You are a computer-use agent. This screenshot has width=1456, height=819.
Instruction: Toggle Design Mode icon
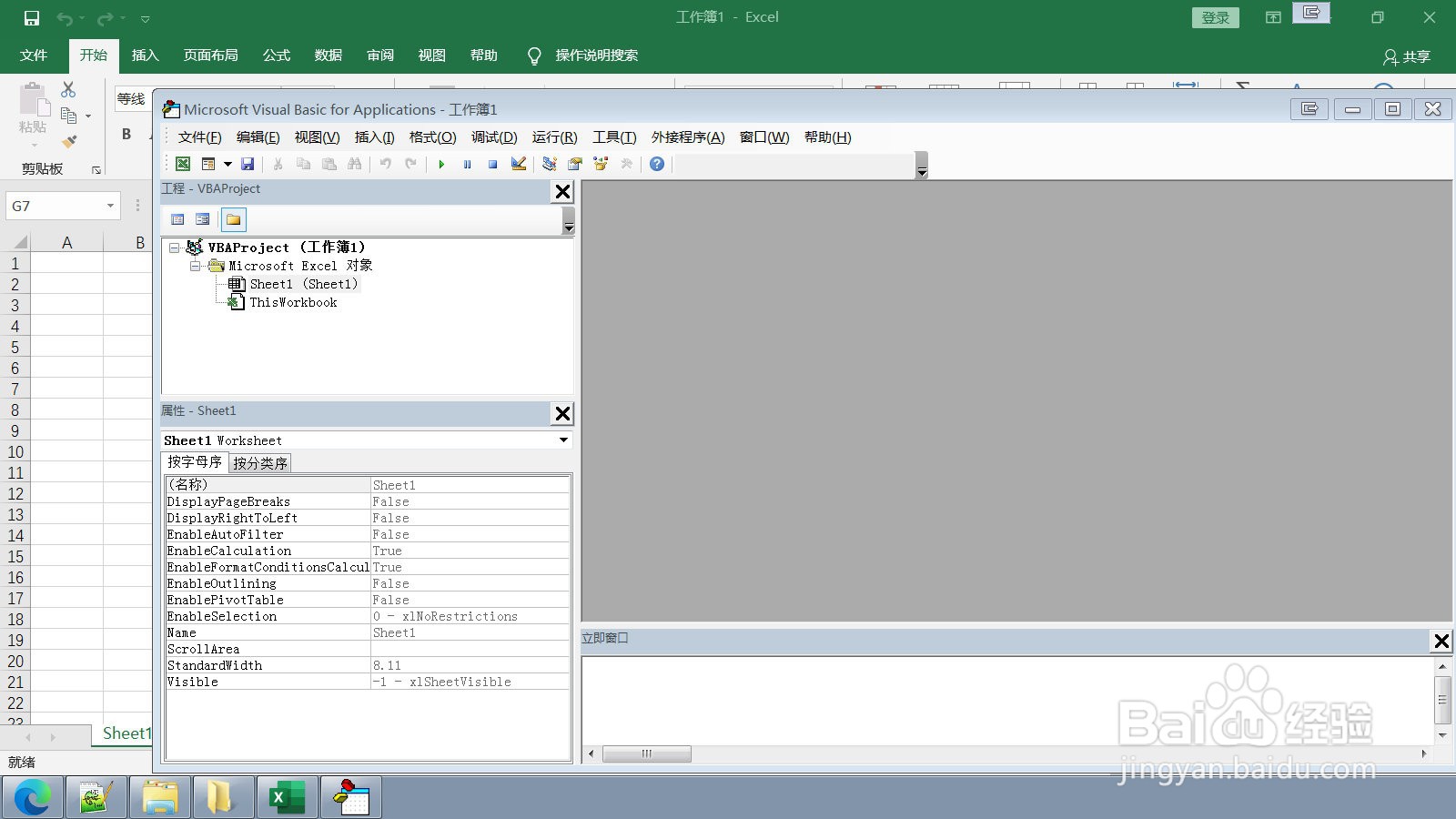coord(518,164)
